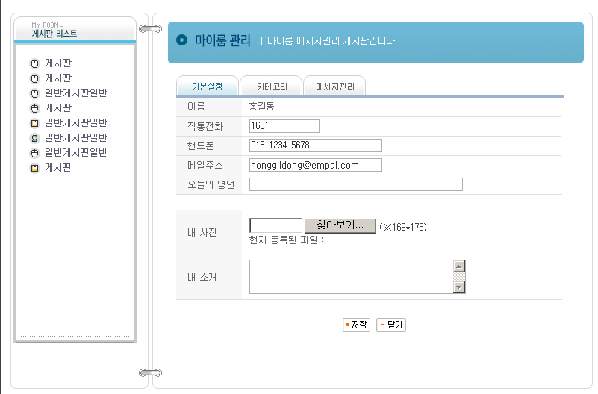
Task: Click the 내 소개 scrollbar down arrow
Action: [459, 287]
